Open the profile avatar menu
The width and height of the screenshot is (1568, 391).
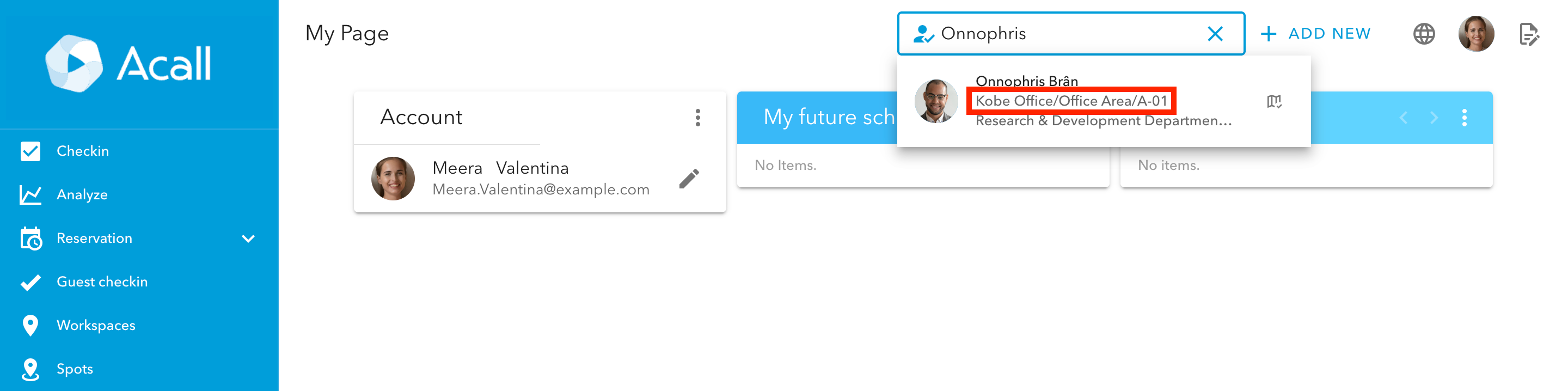click(x=1475, y=34)
